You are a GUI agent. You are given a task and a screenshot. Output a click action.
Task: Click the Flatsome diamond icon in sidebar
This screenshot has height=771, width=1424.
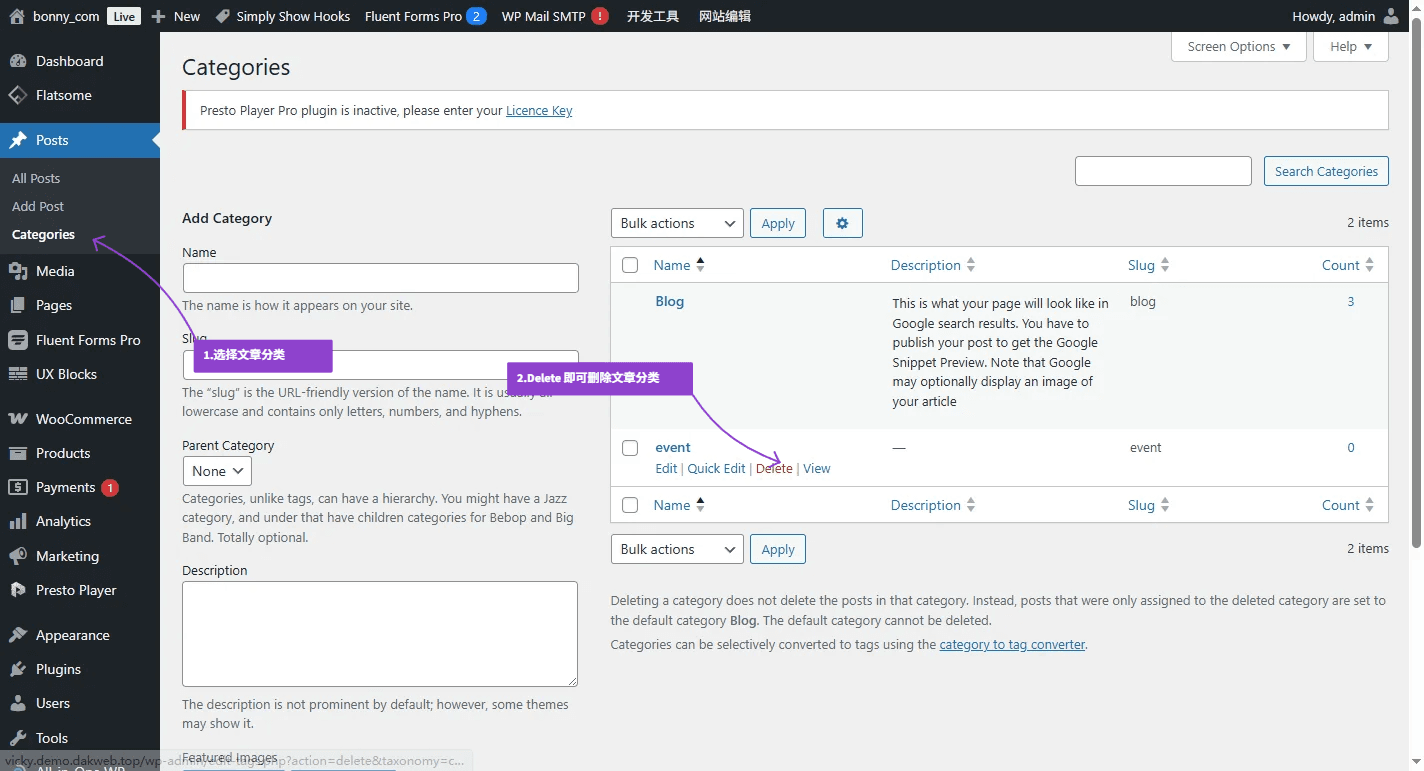pyautogui.click(x=17, y=95)
